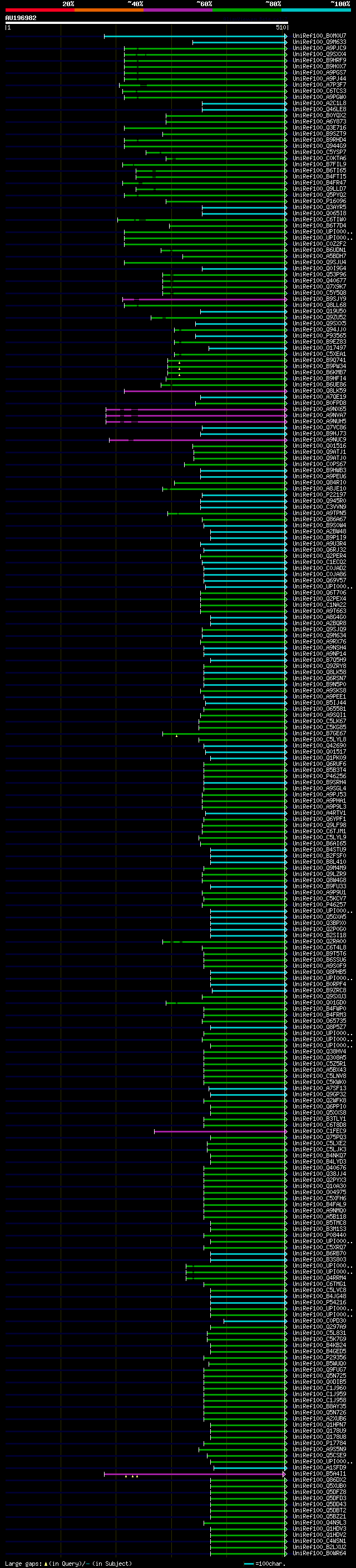The height and width of the screenshot is (1568, 356).
Task: Open hit UniRef100_Q9M633
Action: click(319, 42)
